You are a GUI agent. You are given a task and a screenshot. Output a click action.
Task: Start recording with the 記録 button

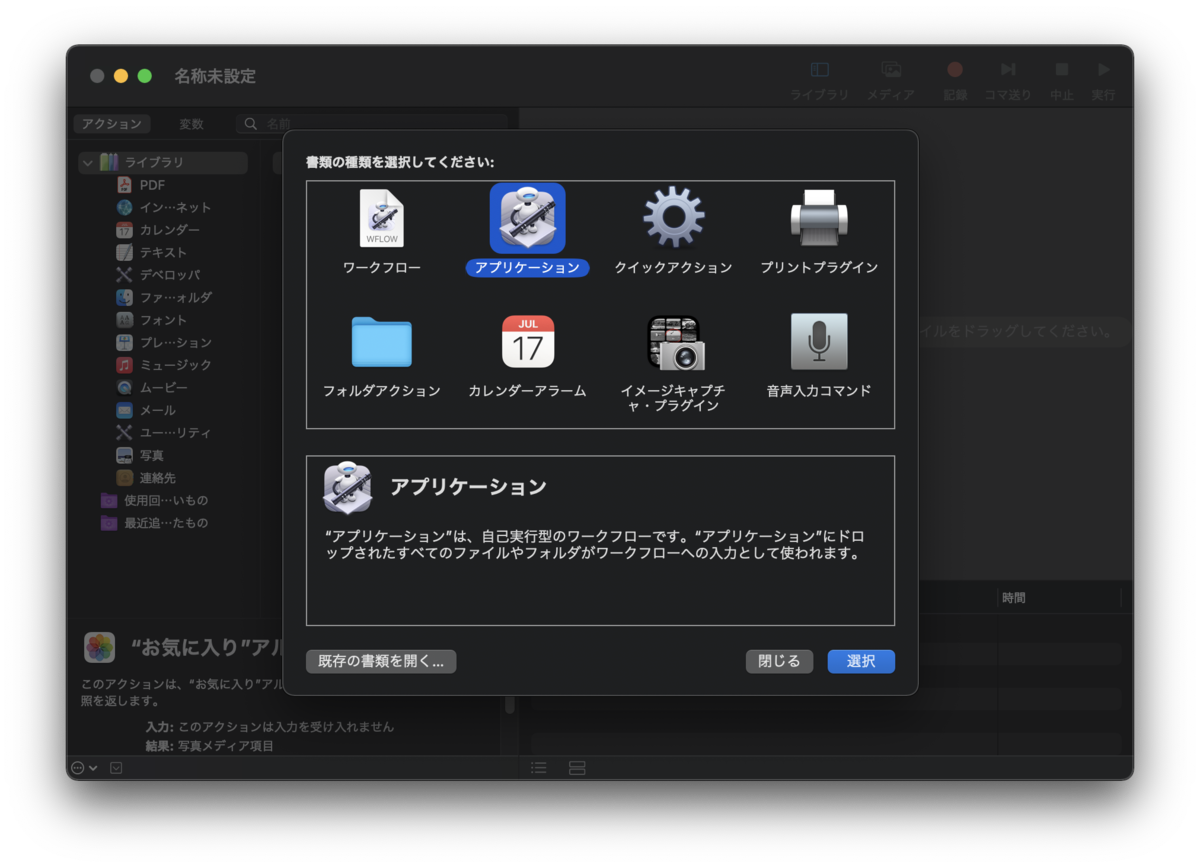point(955,70)
